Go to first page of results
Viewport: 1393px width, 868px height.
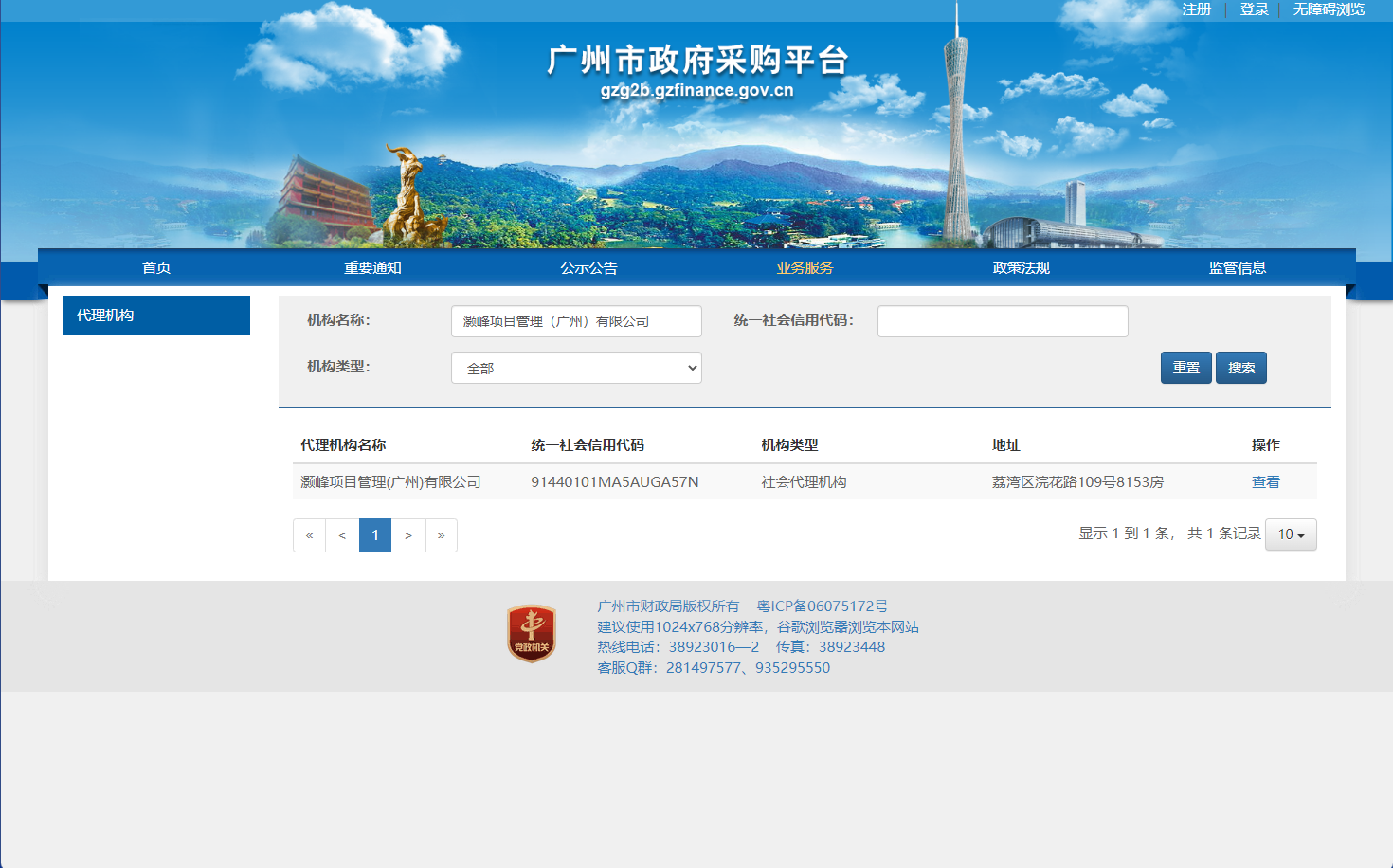(x=309, y=535)
